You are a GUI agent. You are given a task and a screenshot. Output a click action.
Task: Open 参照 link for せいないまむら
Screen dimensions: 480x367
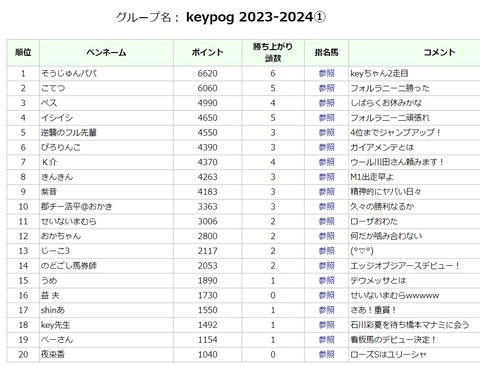tap(326, 221)
